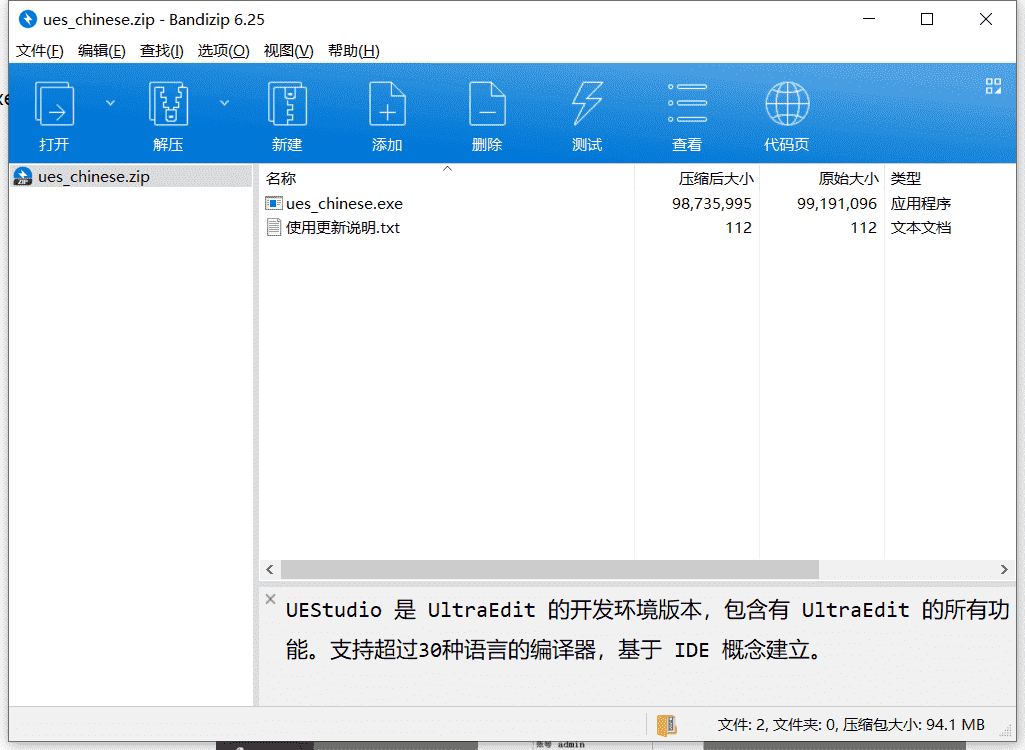Sort by 原始大小 column header
The height and width of the screenshot is (750, 1025).
822,178
